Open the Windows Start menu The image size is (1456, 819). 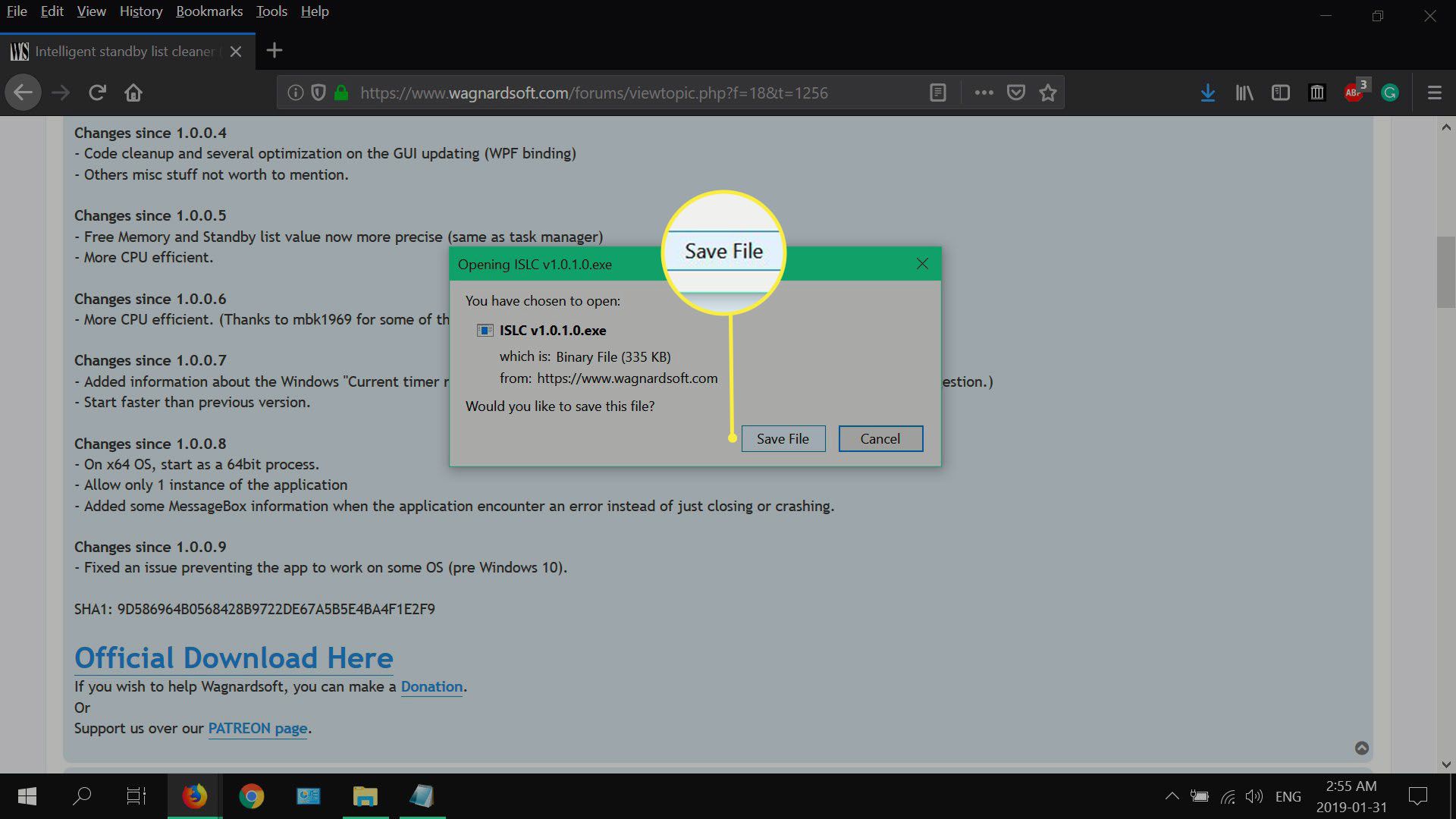coord(27,796)
